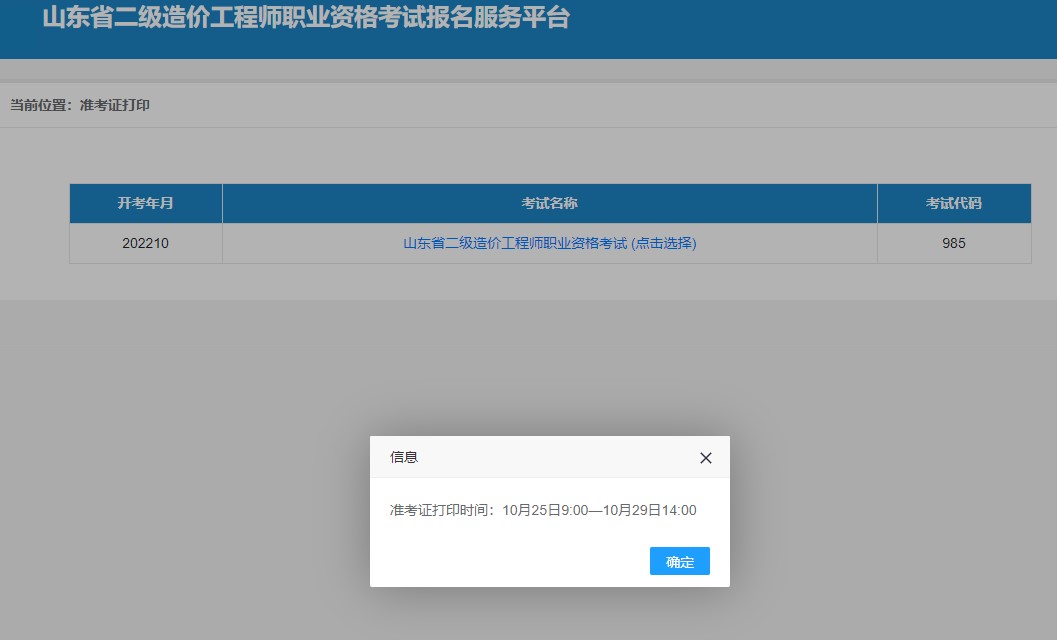Click the empty dialog footer left of 确定
Image resolution: width=1057 pixels, height=640 pixels.
pos(500,561)
